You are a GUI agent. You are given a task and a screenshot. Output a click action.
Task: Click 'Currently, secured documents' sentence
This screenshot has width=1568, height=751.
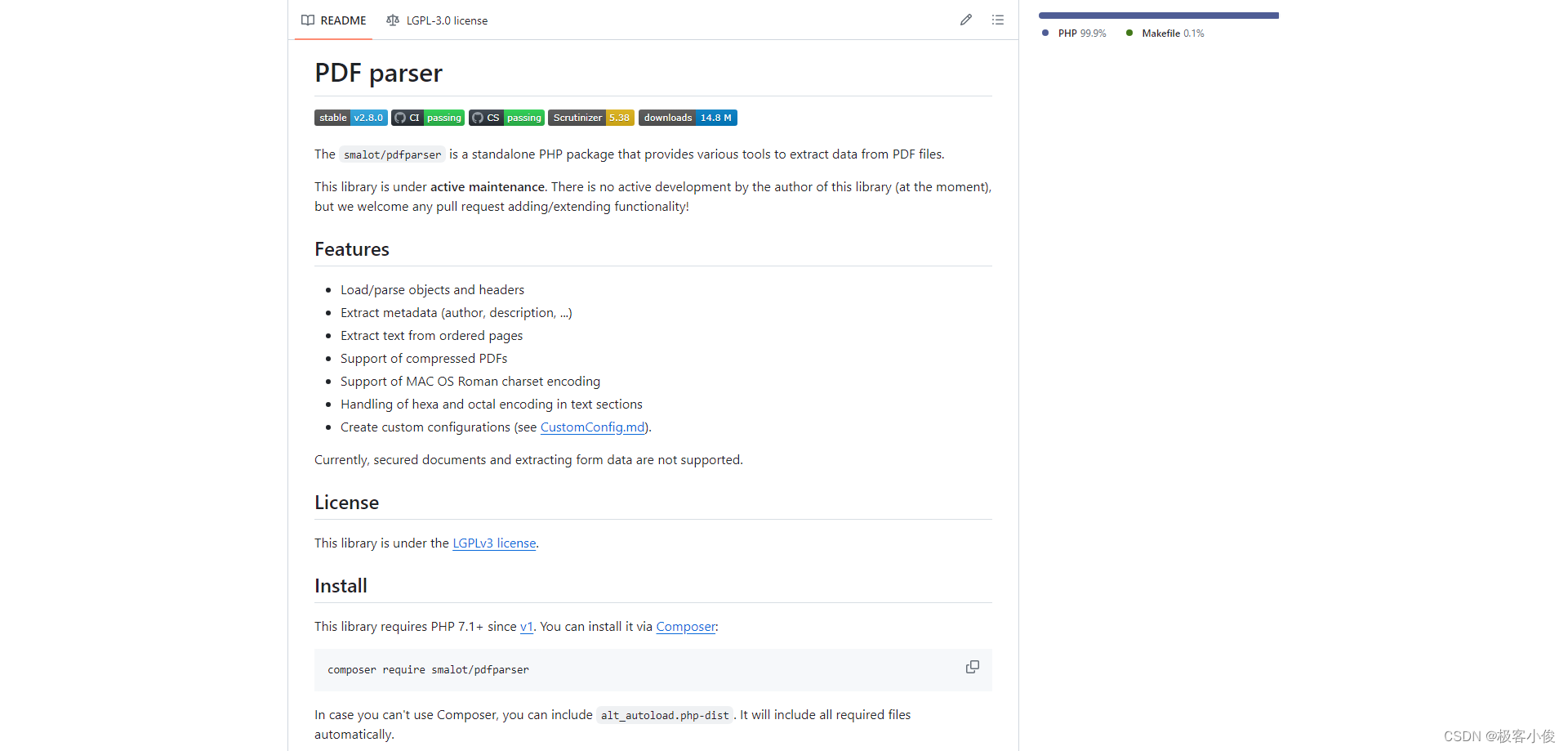[x=528, y=460]
